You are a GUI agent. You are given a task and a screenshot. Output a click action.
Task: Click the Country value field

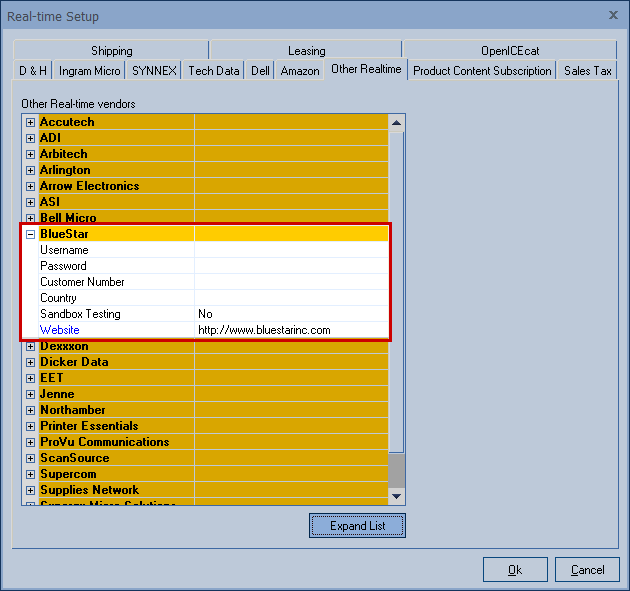click(291, 298)
